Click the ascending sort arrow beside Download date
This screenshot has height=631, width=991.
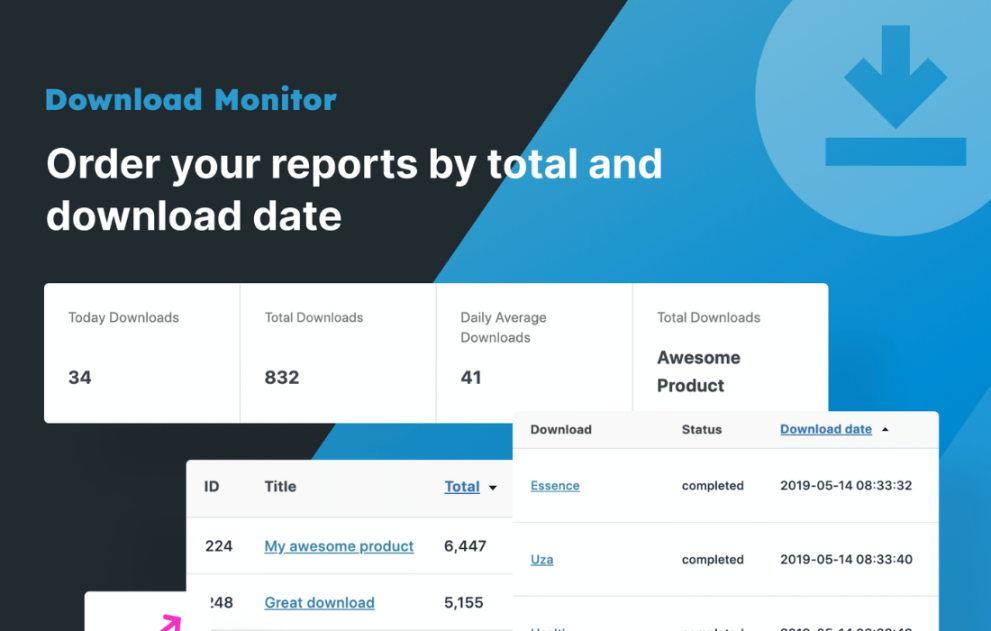(885, 430)
